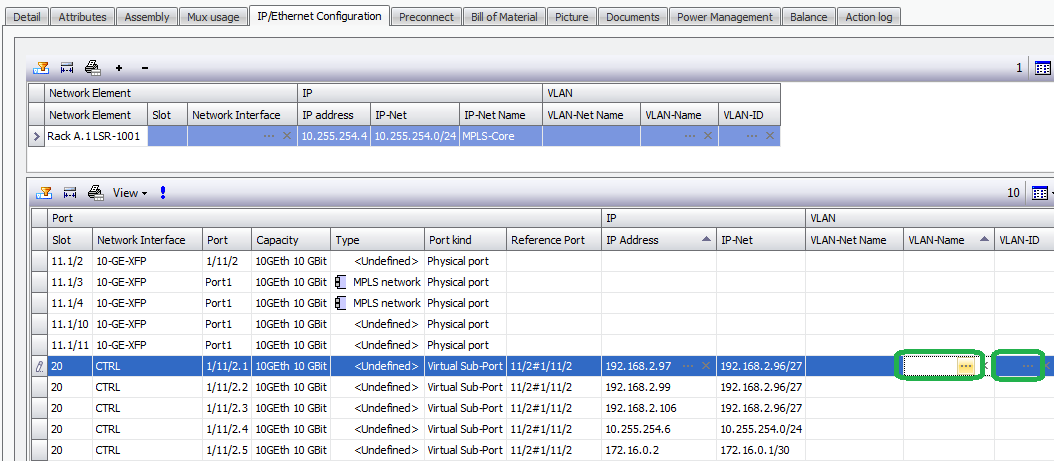
Task: Switch to the Attributes tab
Action: click(82, 17)
